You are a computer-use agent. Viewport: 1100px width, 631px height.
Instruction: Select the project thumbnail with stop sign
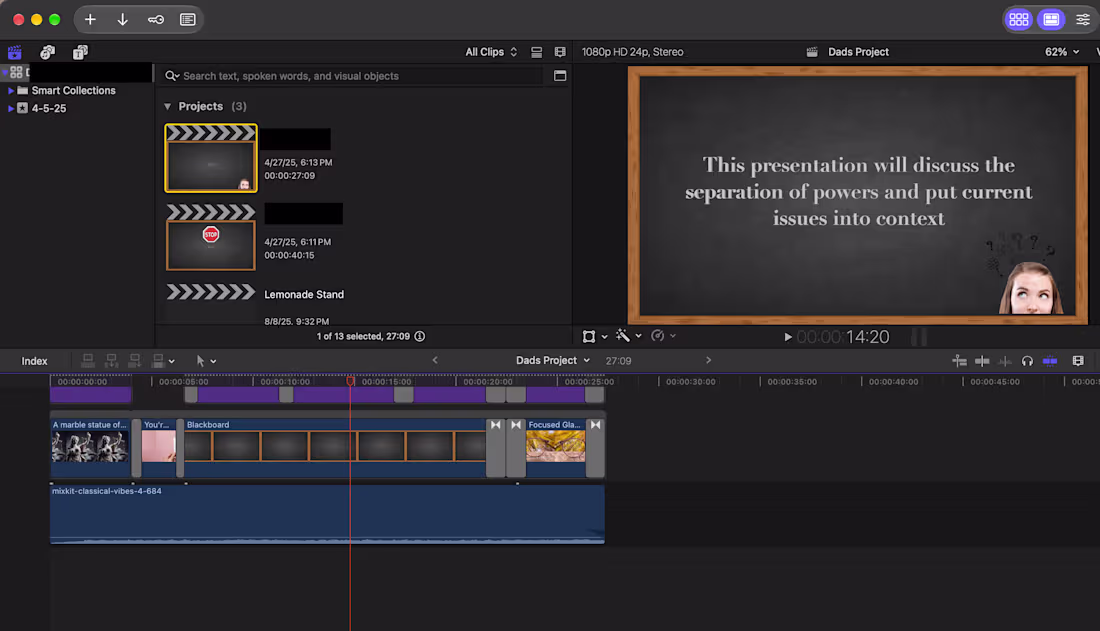point(211,237)
